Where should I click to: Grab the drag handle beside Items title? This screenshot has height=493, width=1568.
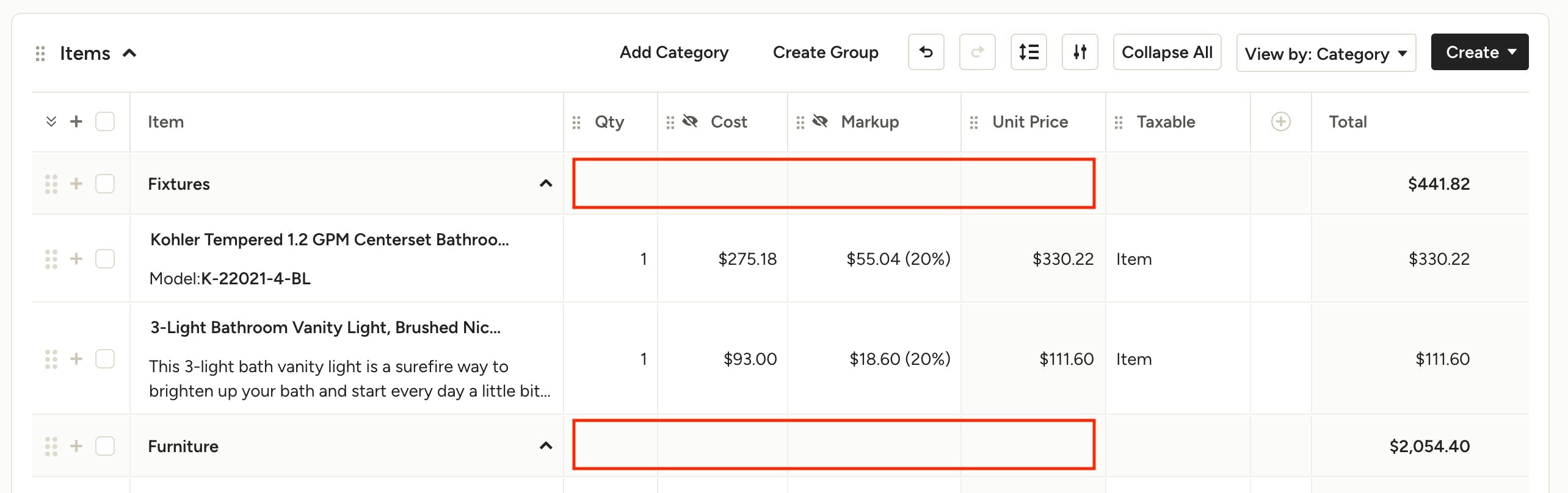40,54
